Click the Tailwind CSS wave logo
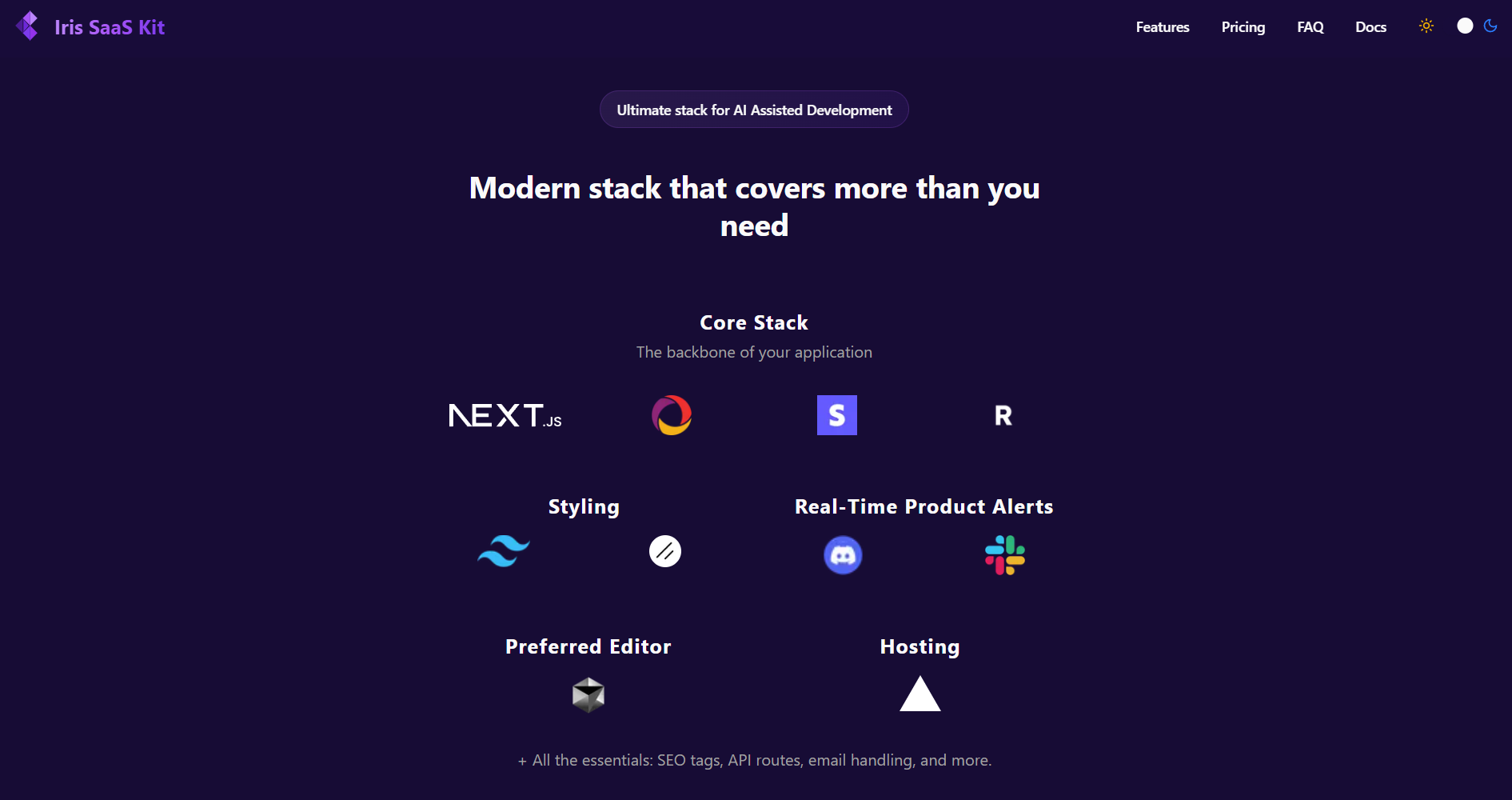Screen dimensions: 1512x800 click(504, 551)
